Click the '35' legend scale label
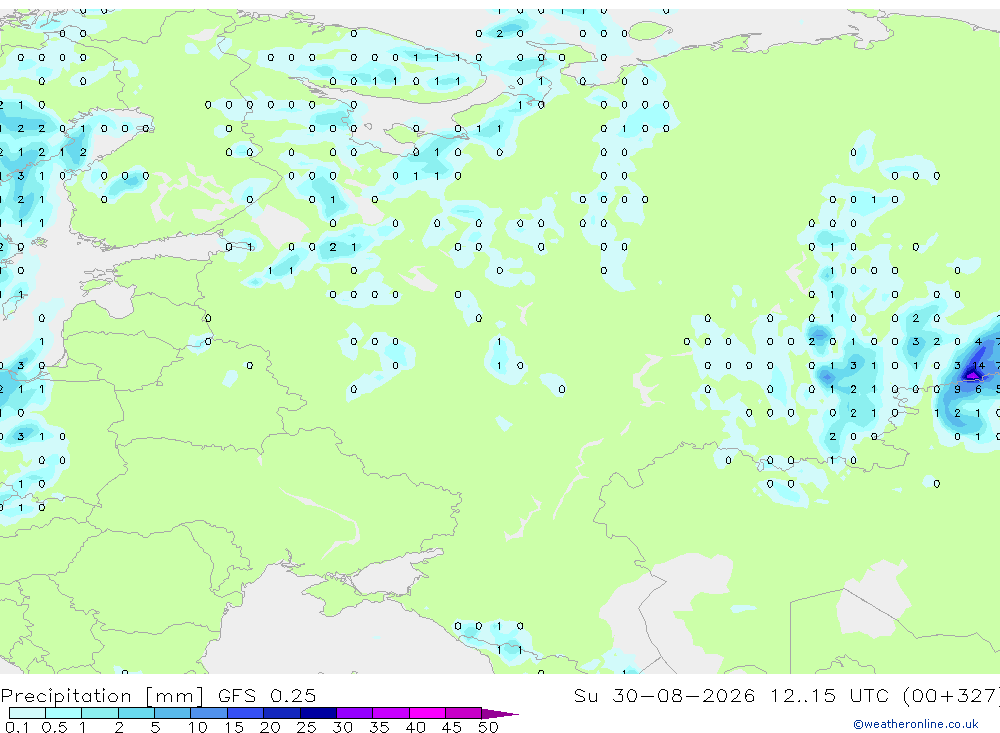 (379, 727)
